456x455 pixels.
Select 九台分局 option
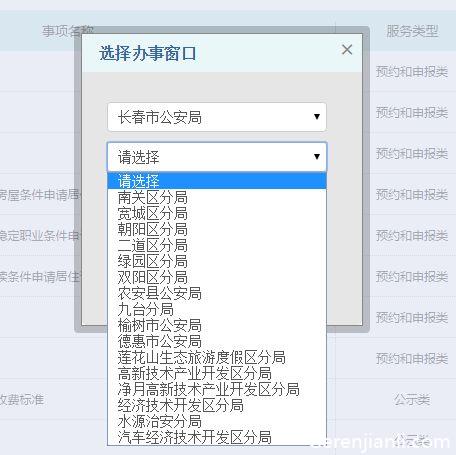217,309
